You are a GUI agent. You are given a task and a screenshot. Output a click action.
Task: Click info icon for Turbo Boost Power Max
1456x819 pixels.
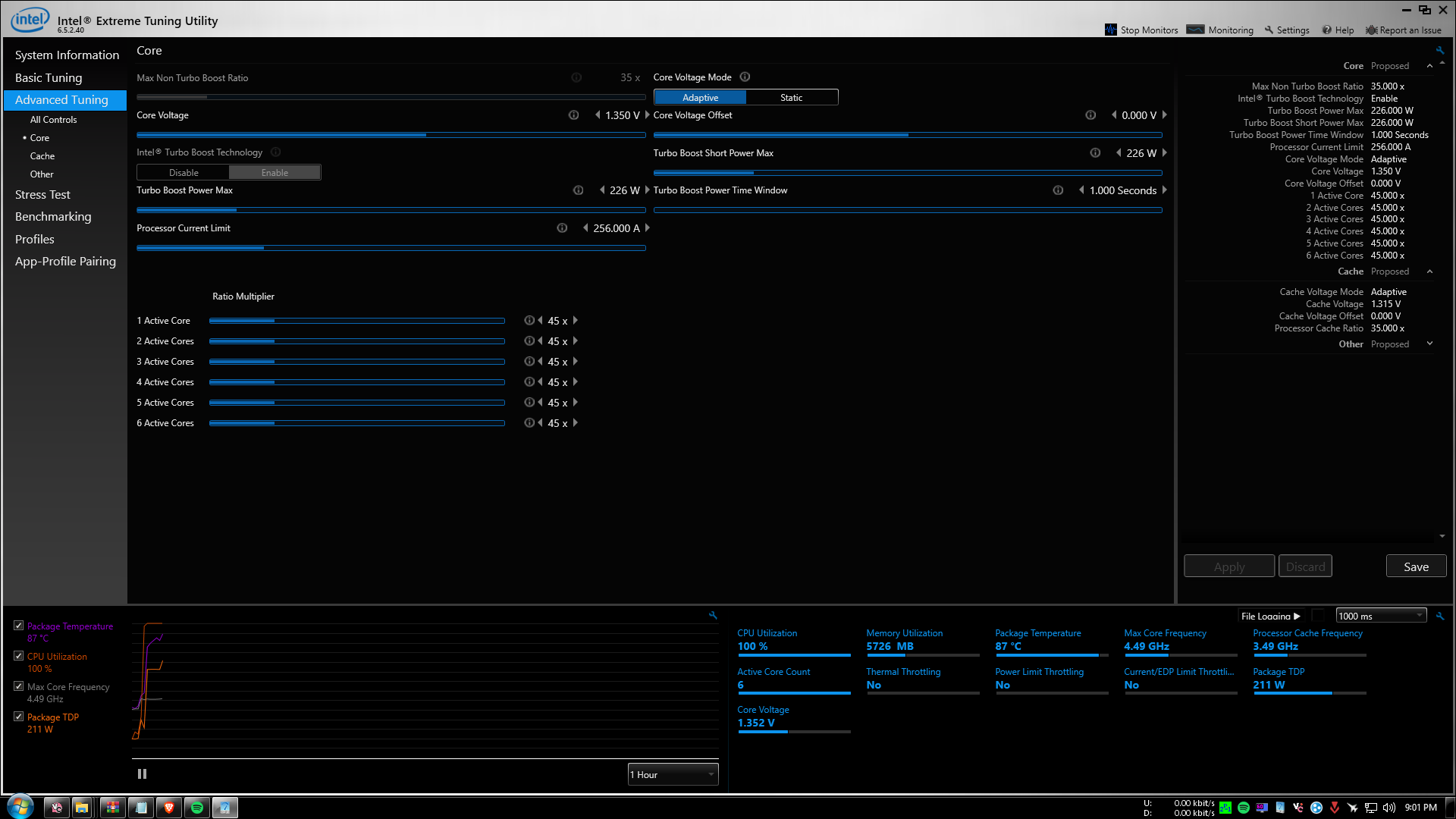pyautogui.click(x=578, y=190)
